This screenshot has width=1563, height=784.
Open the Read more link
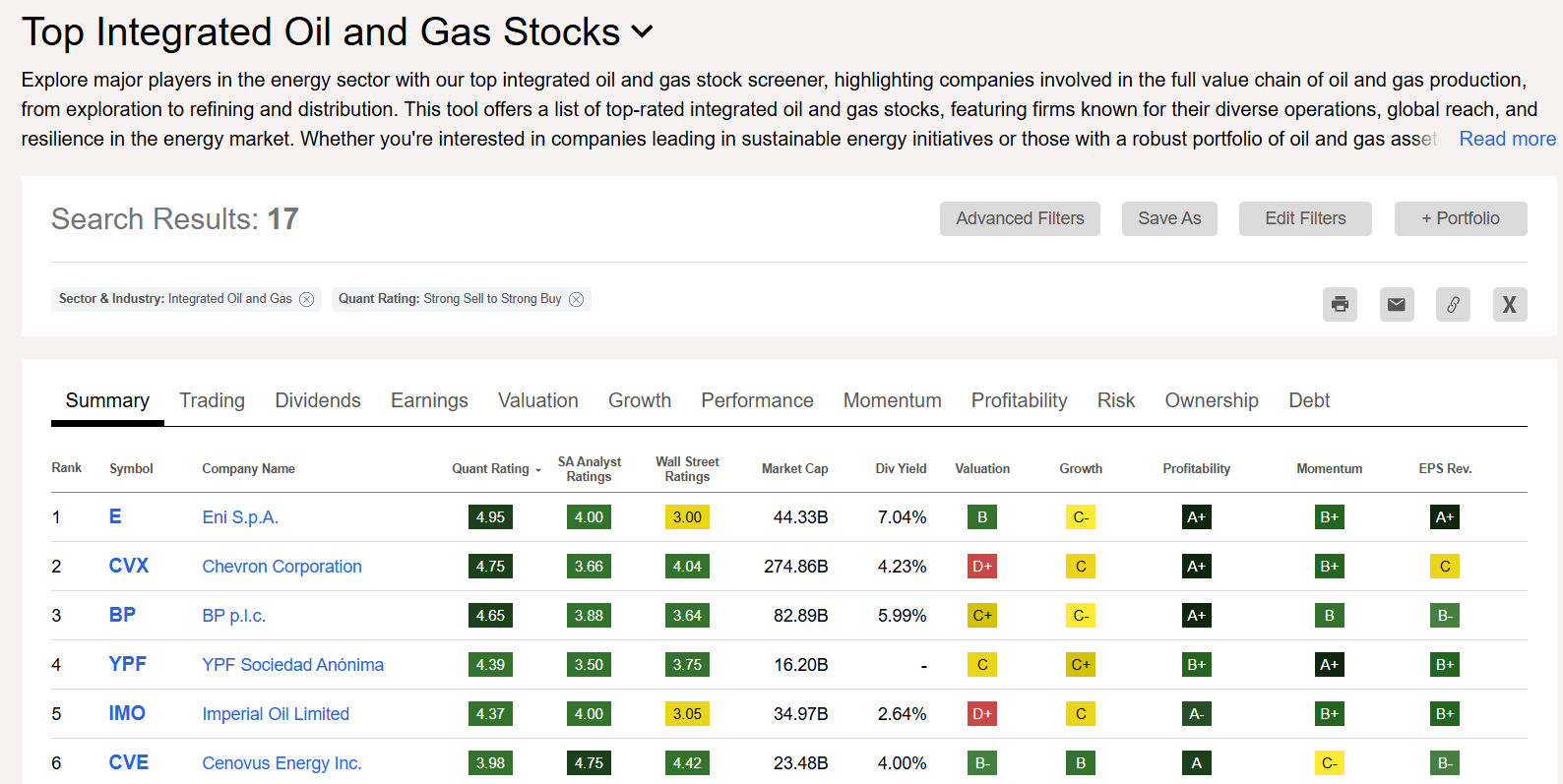1507,139
